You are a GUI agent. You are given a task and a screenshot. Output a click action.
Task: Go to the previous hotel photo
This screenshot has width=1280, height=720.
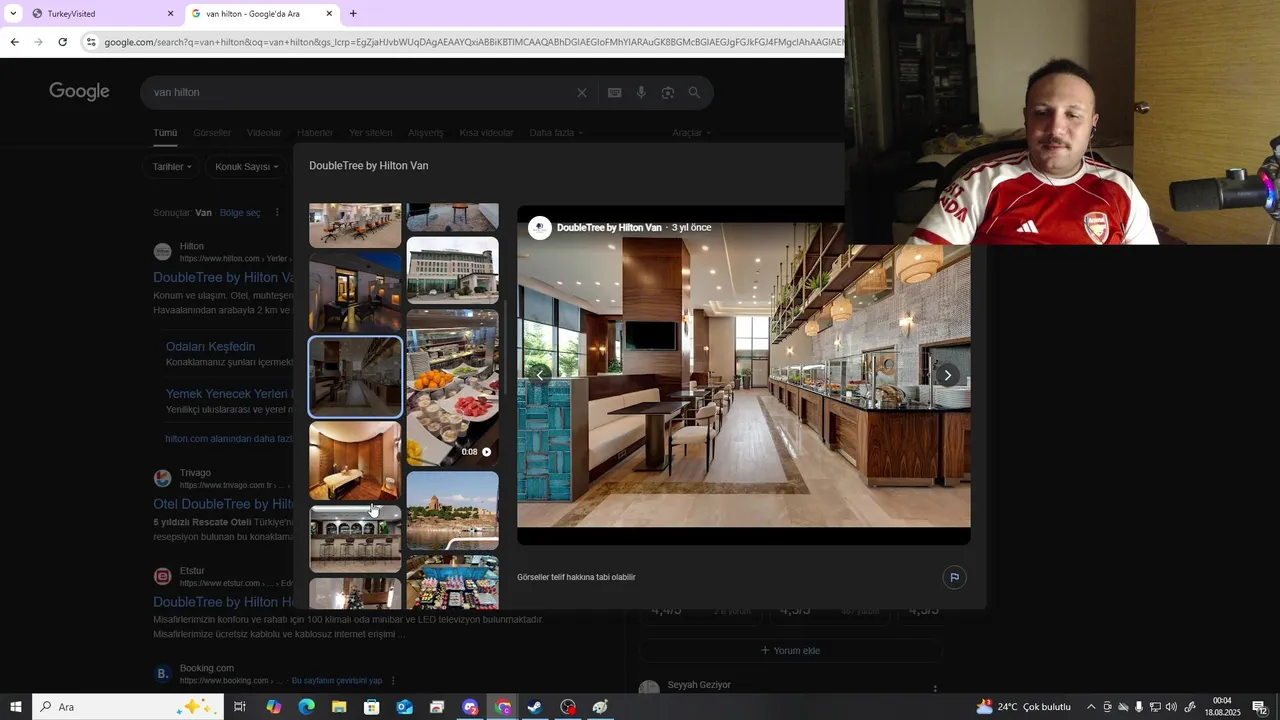[x=540, y=376]
